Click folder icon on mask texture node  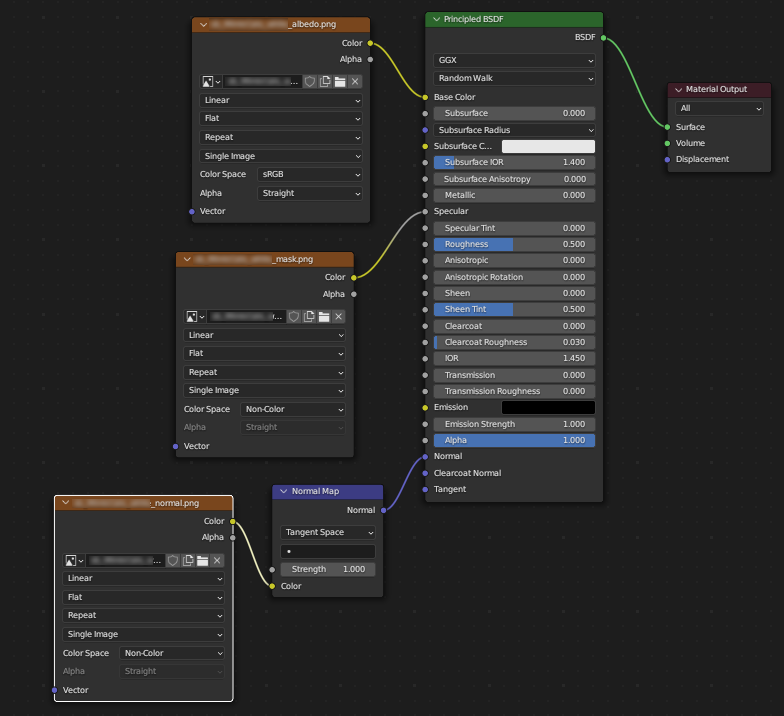coord(324,316)
